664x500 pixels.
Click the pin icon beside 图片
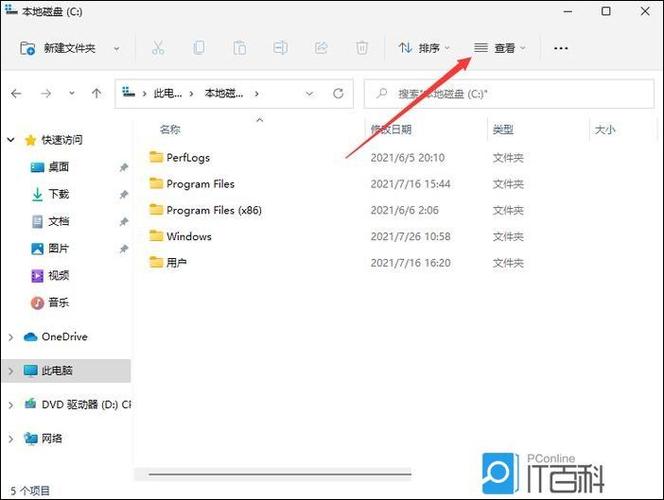point(124,249)
